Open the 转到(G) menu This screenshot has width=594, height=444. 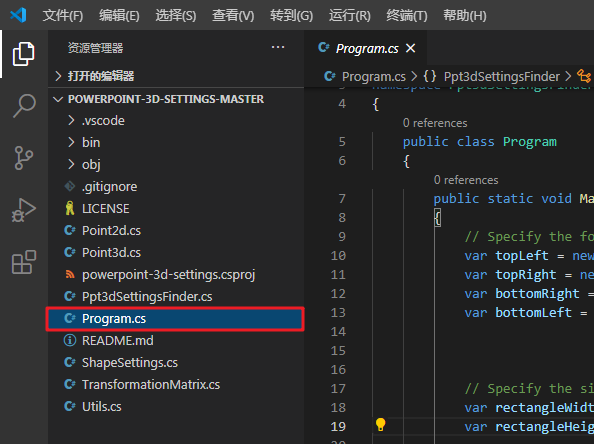pyautogui.click(x=291, y=16)
